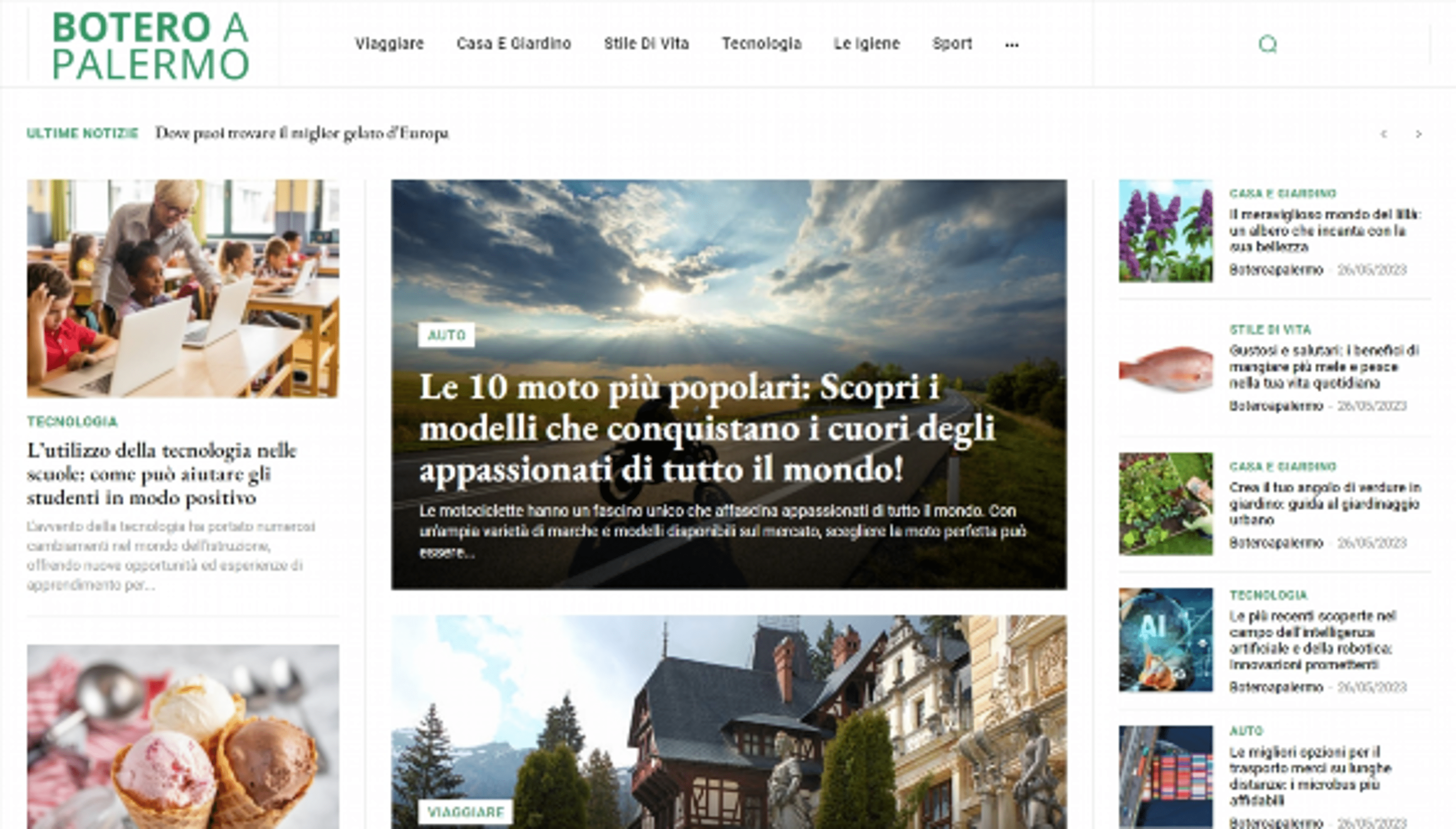1456x829 pixels.
Task: Expand the three-dots more menu
Action: coord(1012,44)
